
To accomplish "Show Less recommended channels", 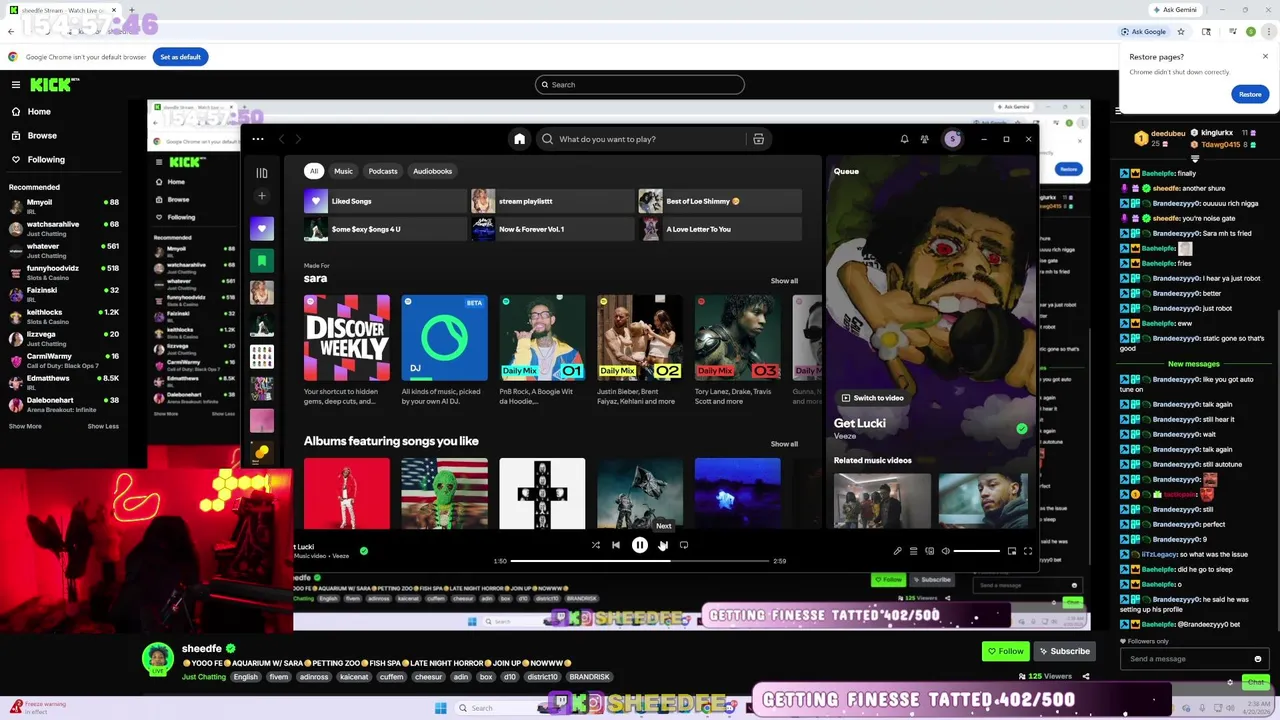I will (x=103, y=426).
